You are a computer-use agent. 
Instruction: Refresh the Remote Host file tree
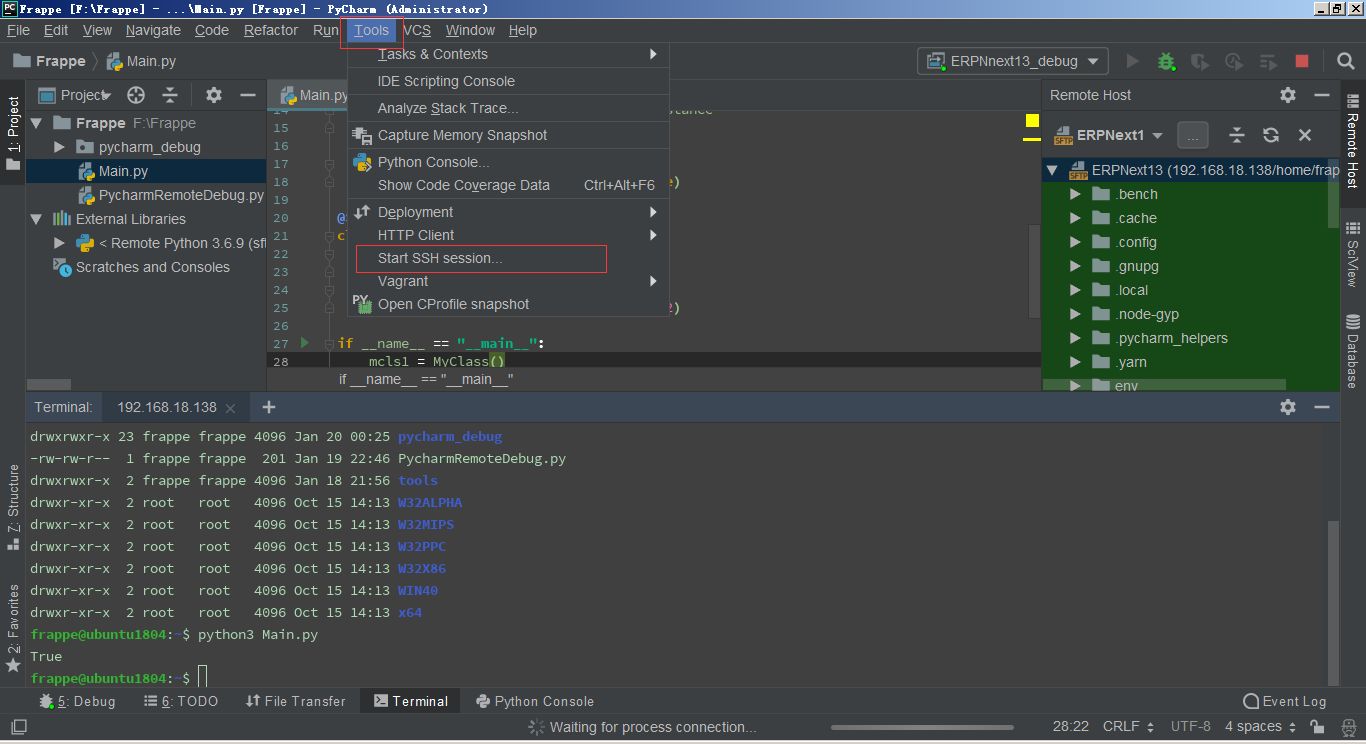tap(1271, 135)
